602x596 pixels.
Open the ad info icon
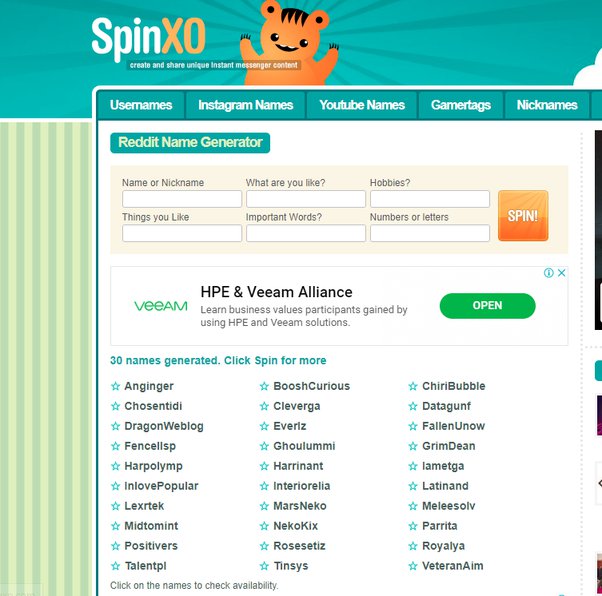tap(549, 273)
